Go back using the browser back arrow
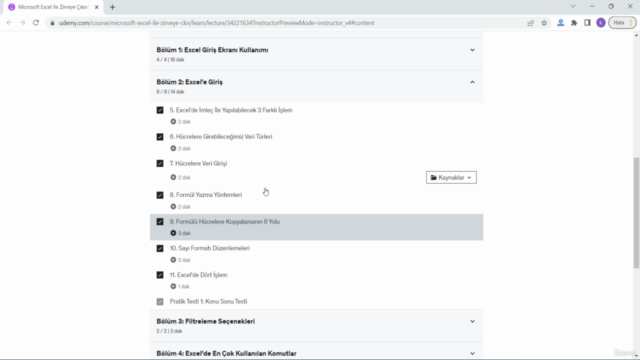The image size is (640, 360). (x=9, y=23)
